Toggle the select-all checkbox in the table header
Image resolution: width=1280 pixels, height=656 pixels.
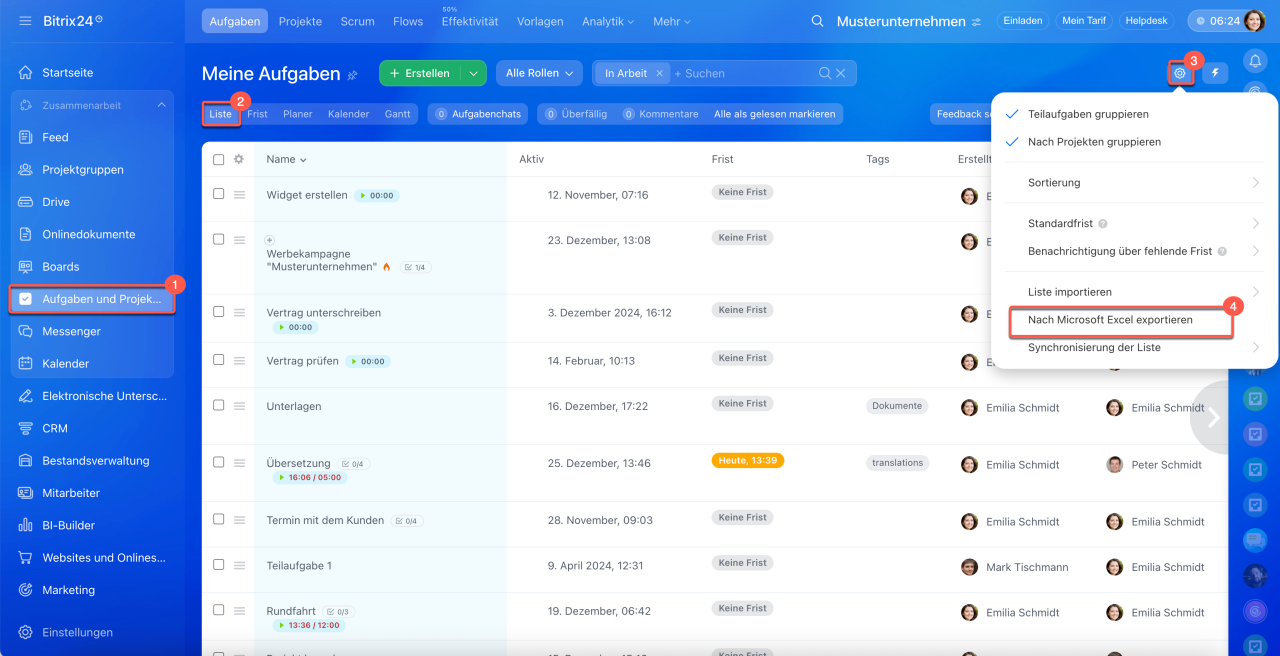click(x=219, y=159)
